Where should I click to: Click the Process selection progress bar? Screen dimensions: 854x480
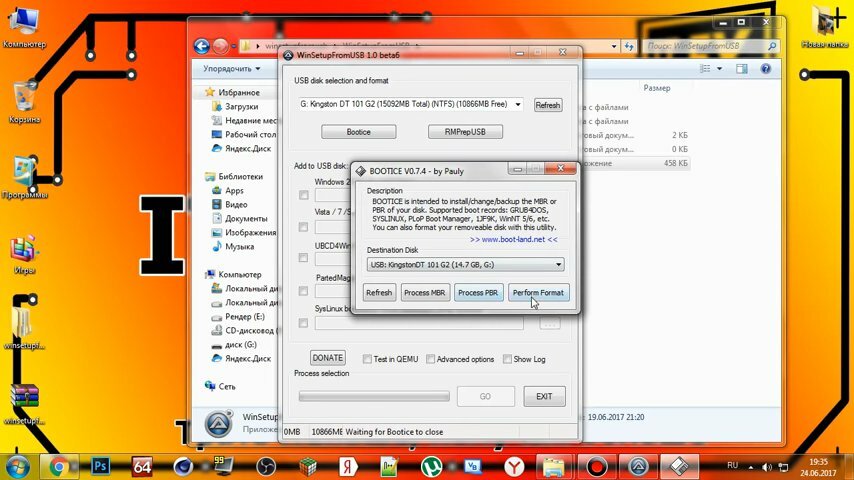[x=374, y=396]
